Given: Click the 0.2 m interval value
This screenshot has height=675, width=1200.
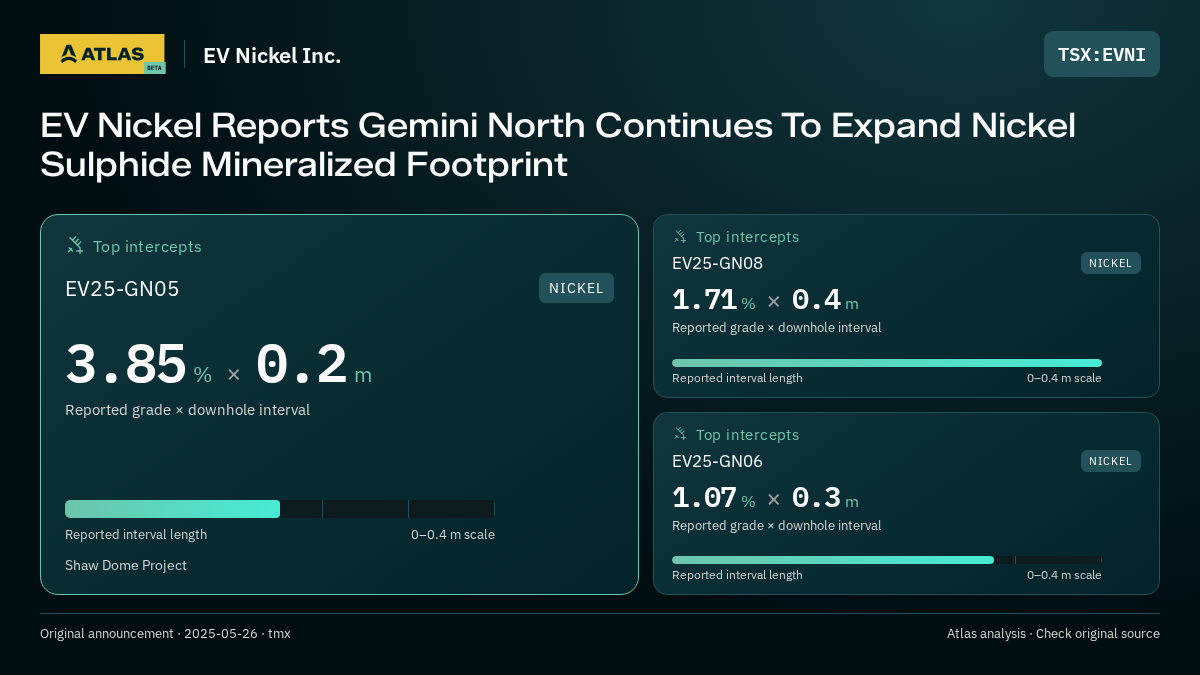Looking at the screenshot, I should (314, 366).
